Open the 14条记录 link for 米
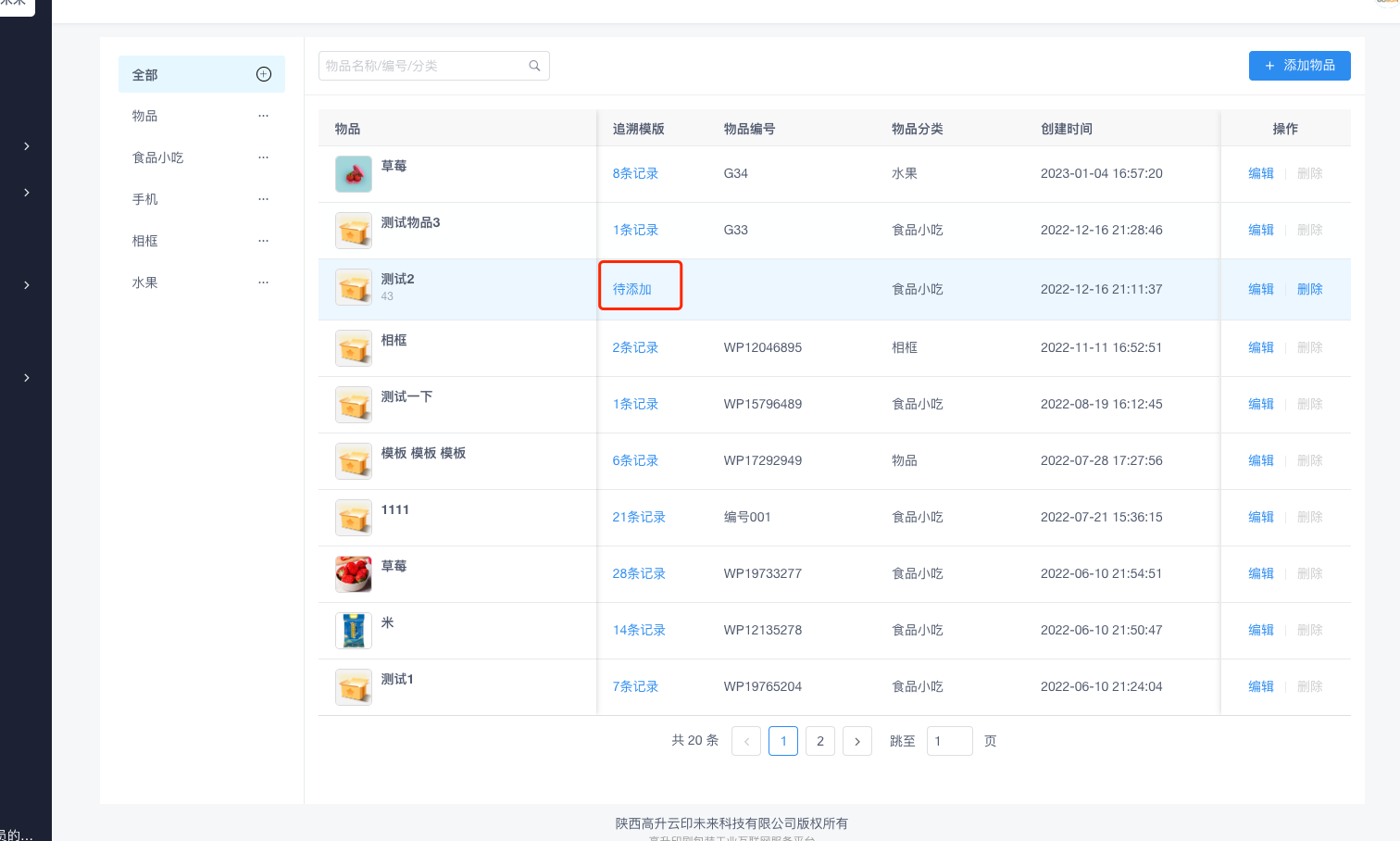This screenshot has height=841, width=1400. (639, 630)
